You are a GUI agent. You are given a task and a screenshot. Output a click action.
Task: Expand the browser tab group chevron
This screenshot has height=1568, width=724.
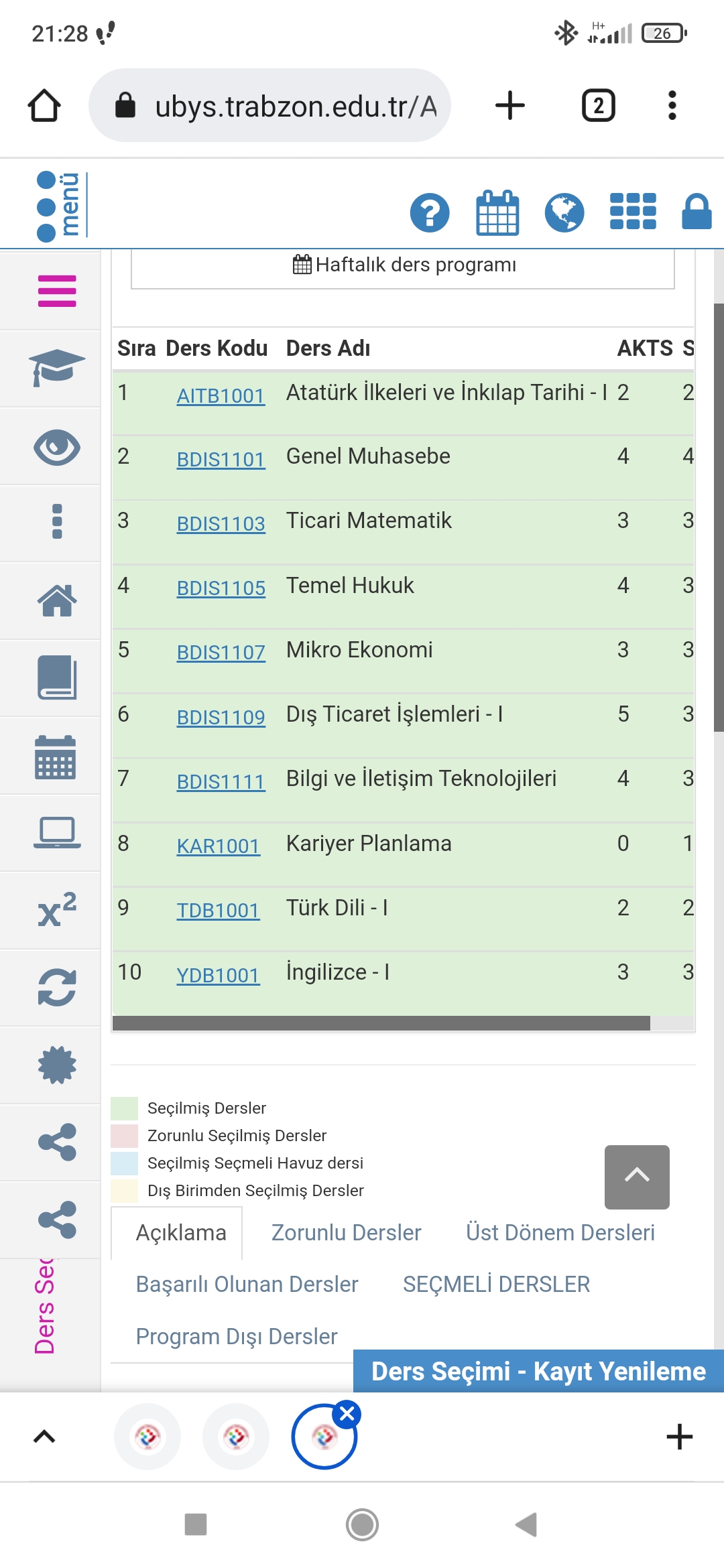44,1436
